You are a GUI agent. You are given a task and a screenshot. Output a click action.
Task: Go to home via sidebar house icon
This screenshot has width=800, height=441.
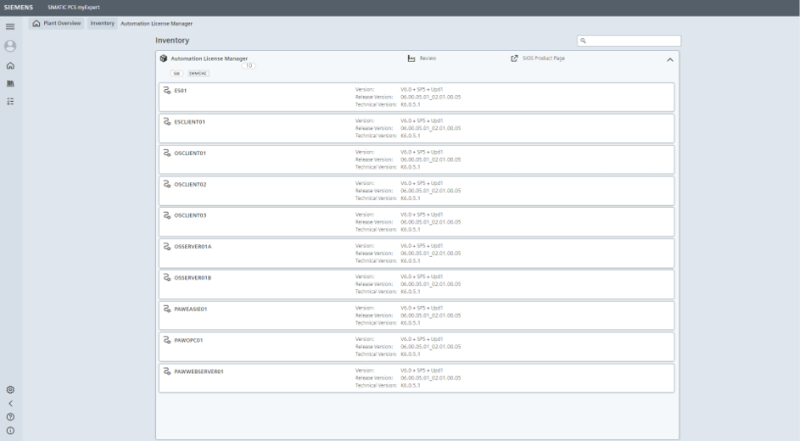tap(10, 66)
